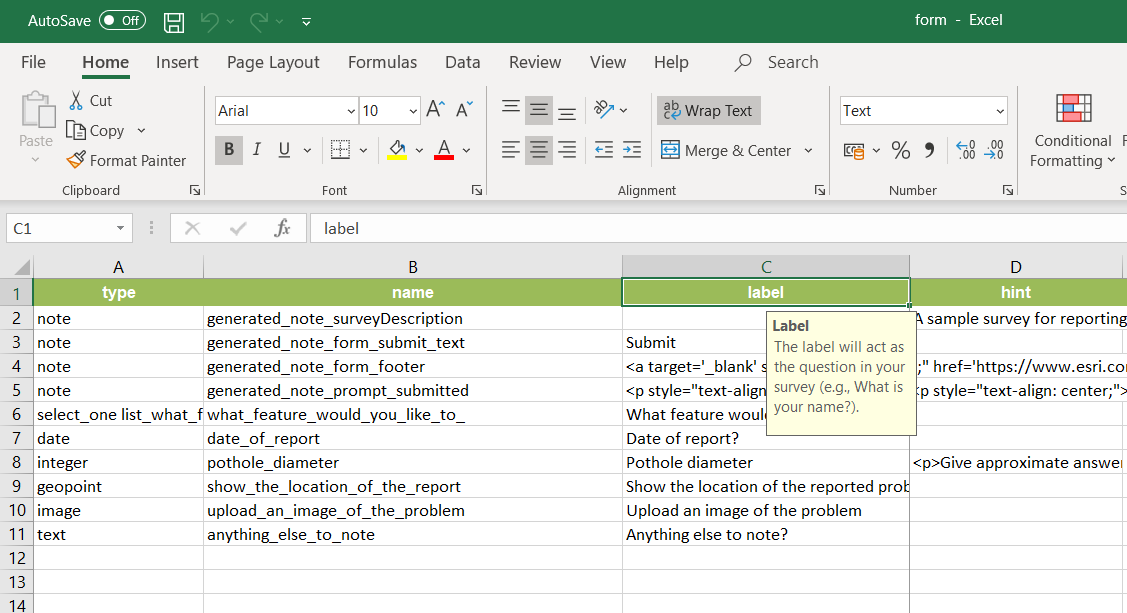Toggle Bold formatting off
Image resolution: width=1127 pixels, height=613 pixels.
pos(229,150)
